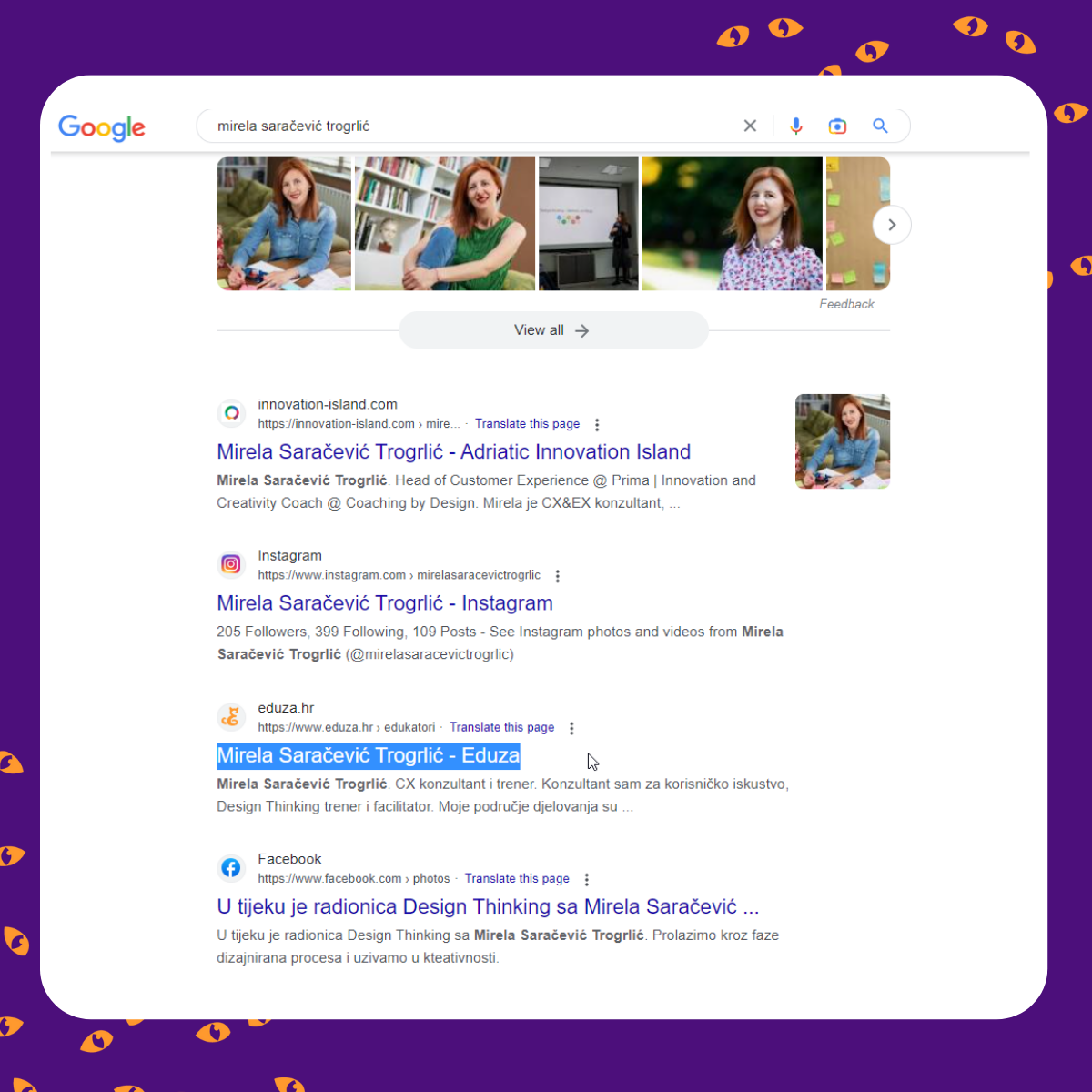Click the instagram.com mirelasaracevictrogrlic URL
Viewport: 1092px width, 1092px height.
point(399,575)
